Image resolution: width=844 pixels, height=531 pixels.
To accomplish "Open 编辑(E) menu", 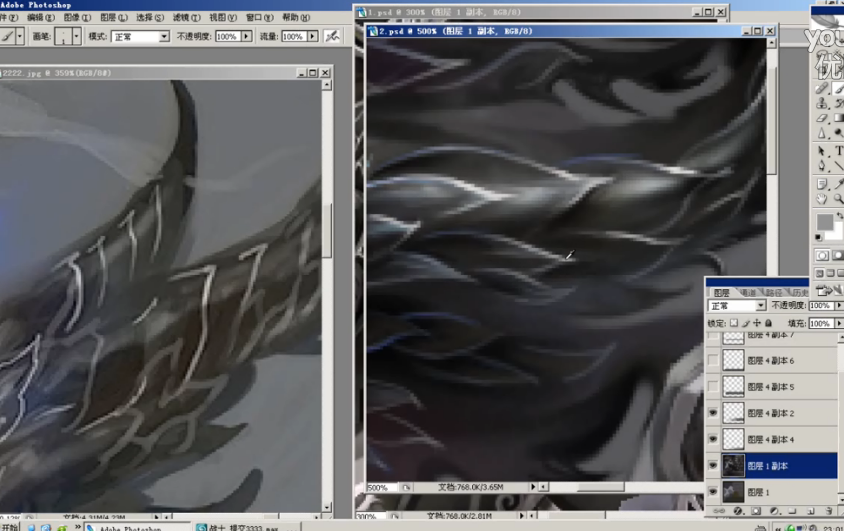I will point(40,17).
